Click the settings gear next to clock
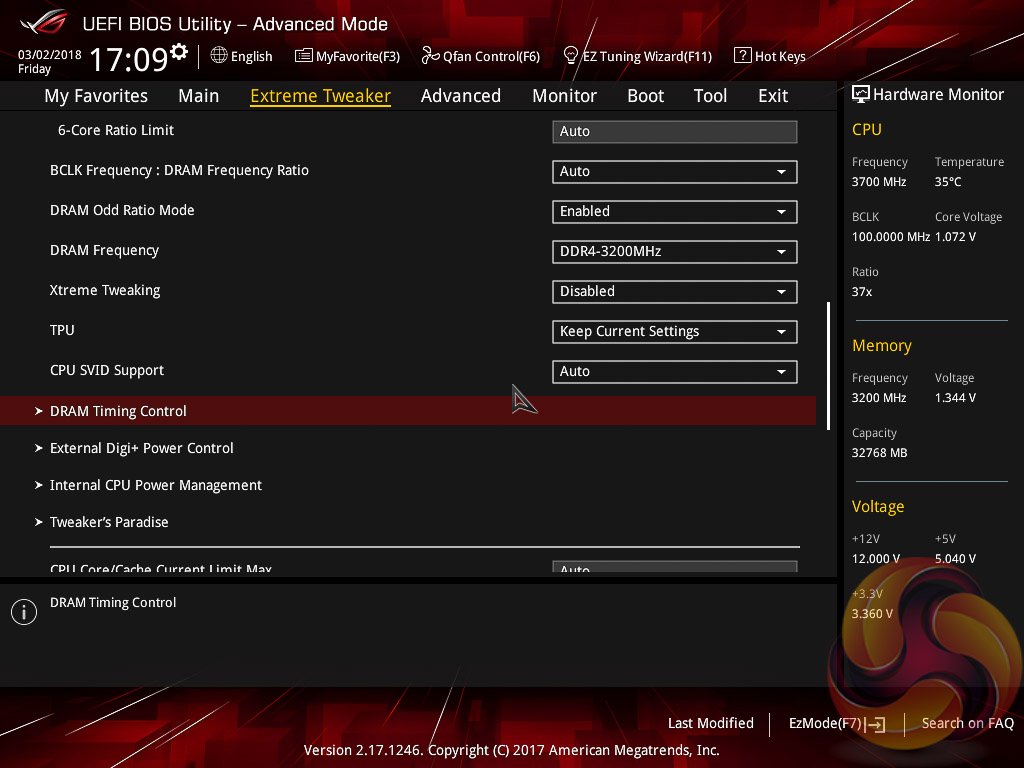 click(179, 51)
